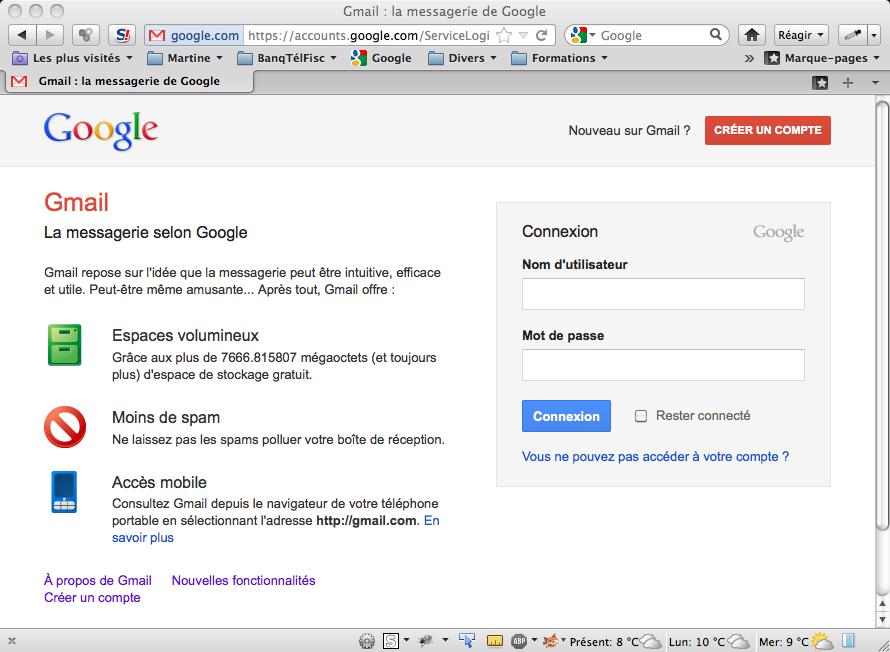Click the blue pointer selection icon in status bar

click(467, 641)
